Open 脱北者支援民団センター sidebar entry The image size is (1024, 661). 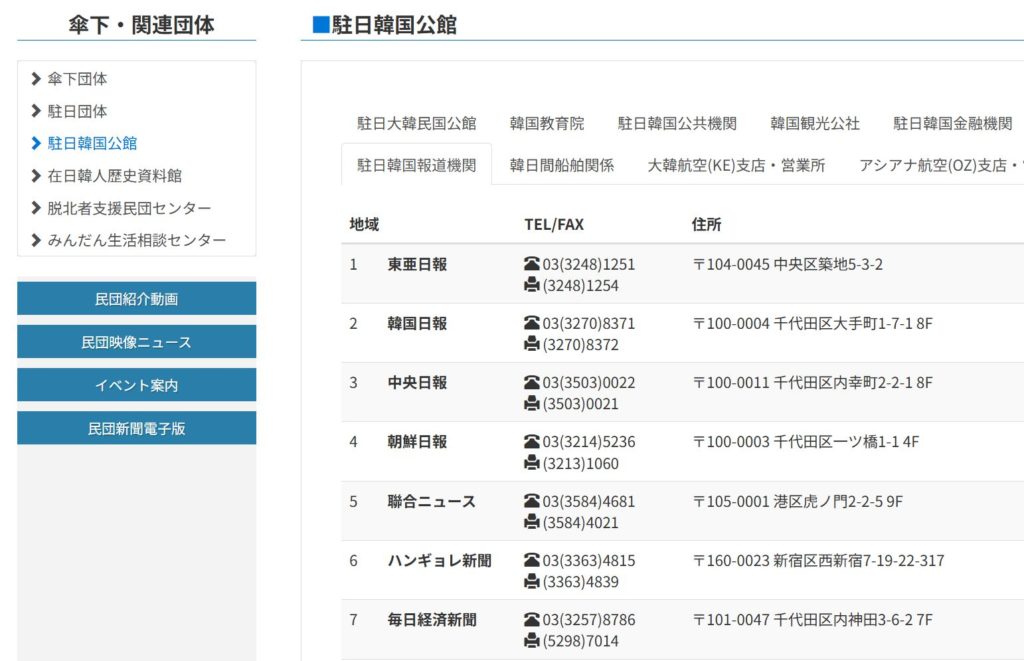129,208
